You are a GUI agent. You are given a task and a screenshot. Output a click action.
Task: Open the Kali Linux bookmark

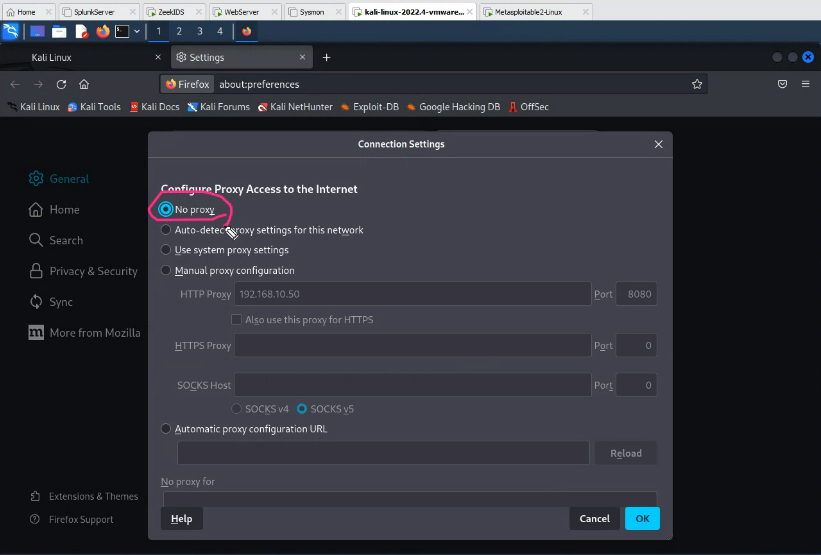[34, 107]
